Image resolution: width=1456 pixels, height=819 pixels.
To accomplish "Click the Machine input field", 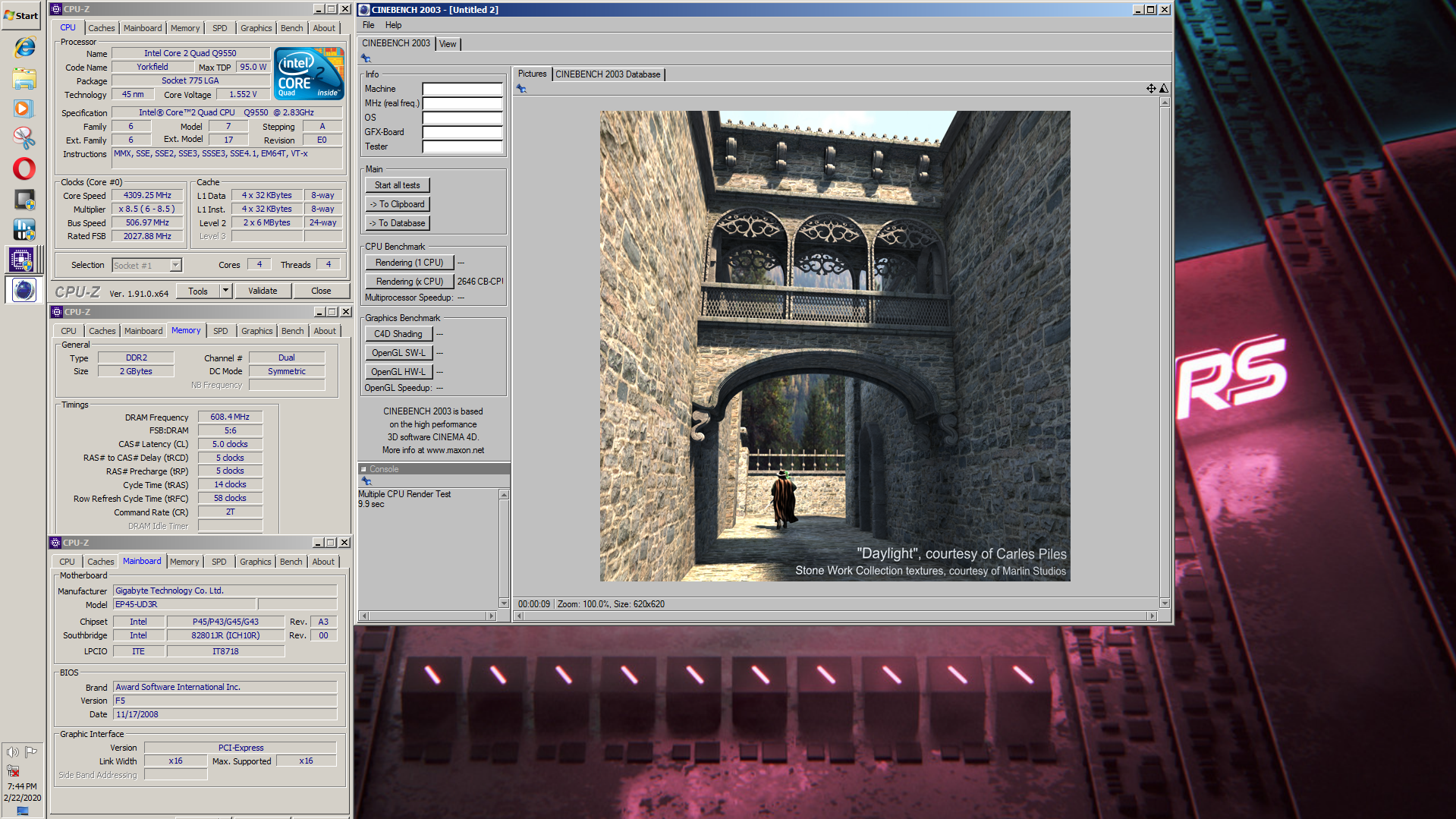I will pos(462,89).
